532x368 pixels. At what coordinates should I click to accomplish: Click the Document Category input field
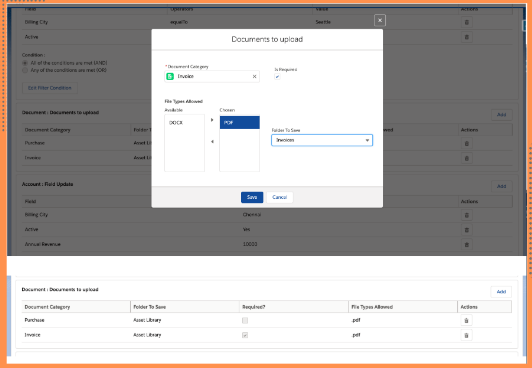click(212, 77)
